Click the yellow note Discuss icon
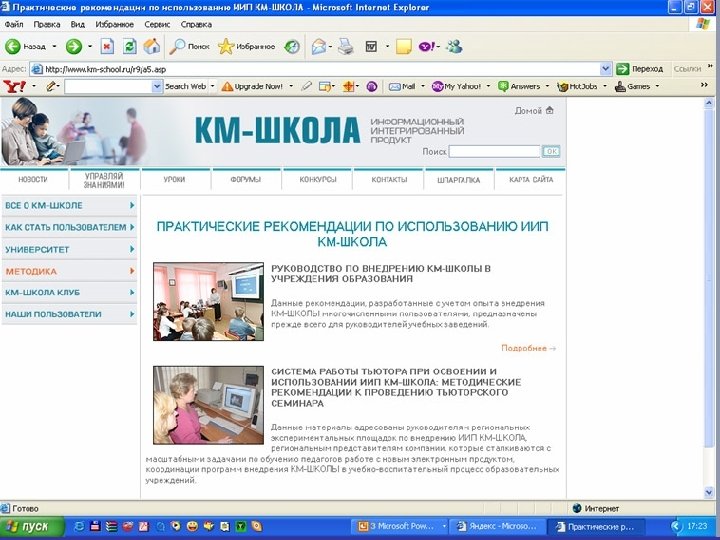 point(403,46)
